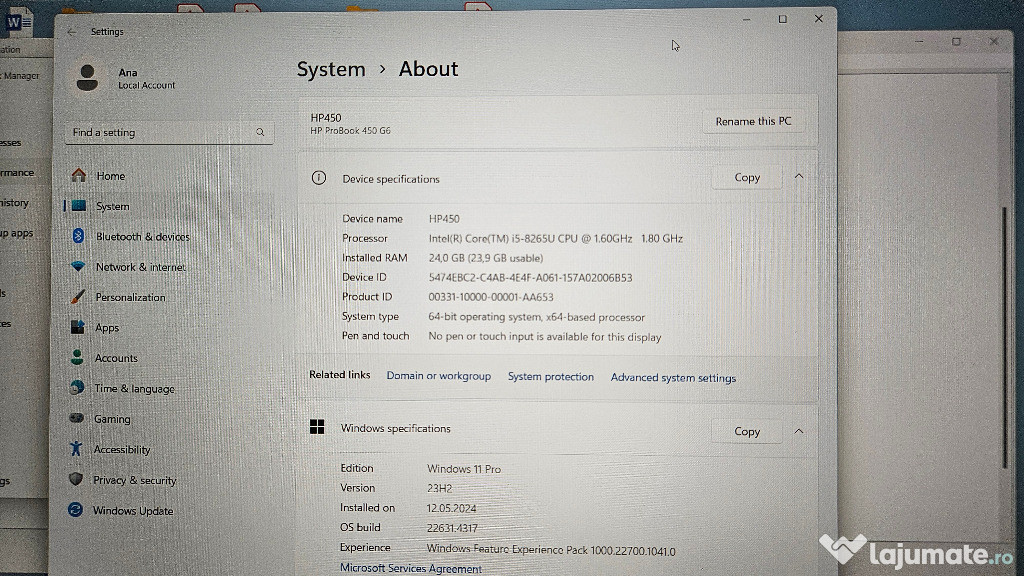Click the Device name value HP450
Screen dimensions: 1024x576
point(444,219)
